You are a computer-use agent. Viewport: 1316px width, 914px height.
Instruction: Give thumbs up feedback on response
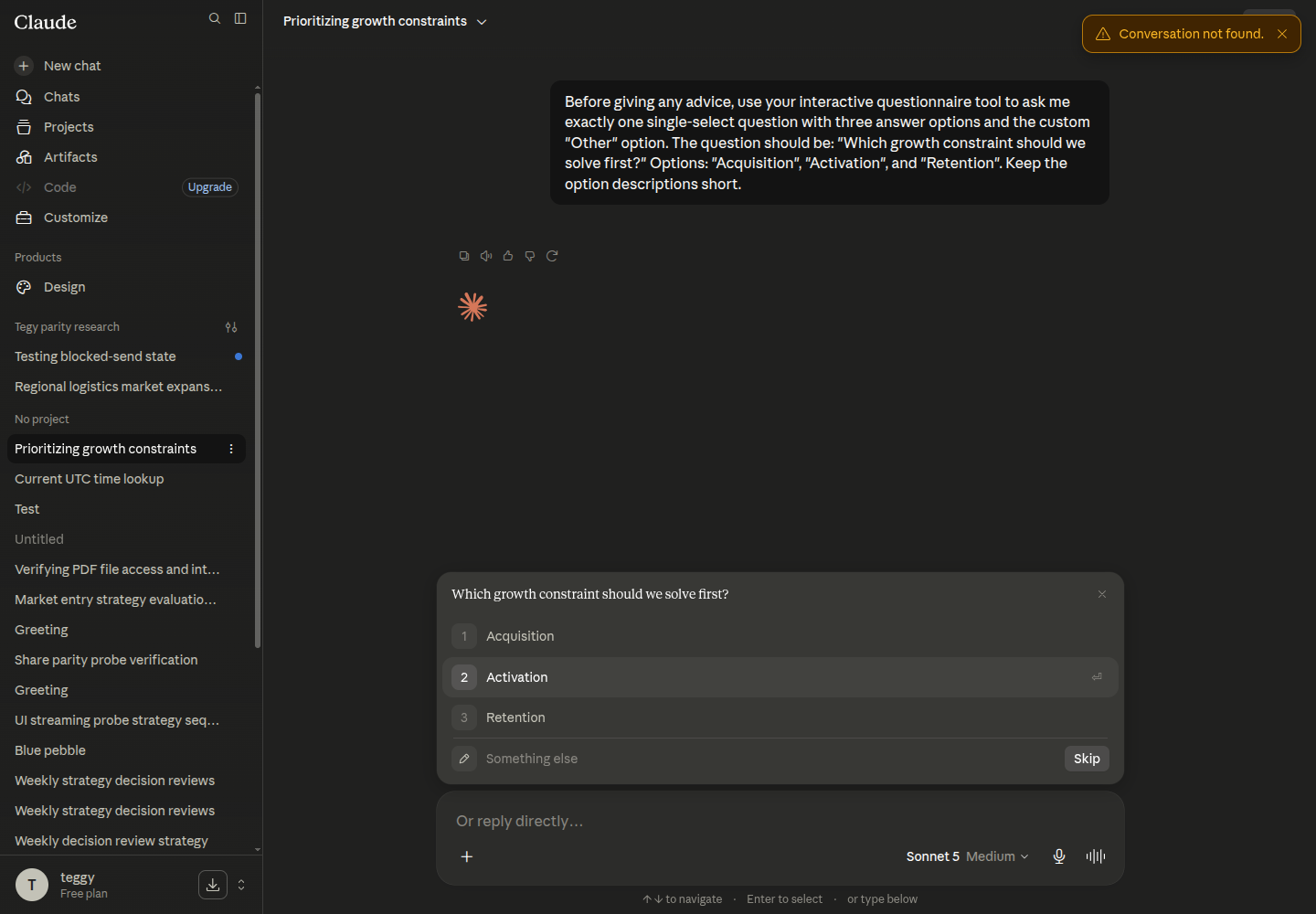pos(508,256)
